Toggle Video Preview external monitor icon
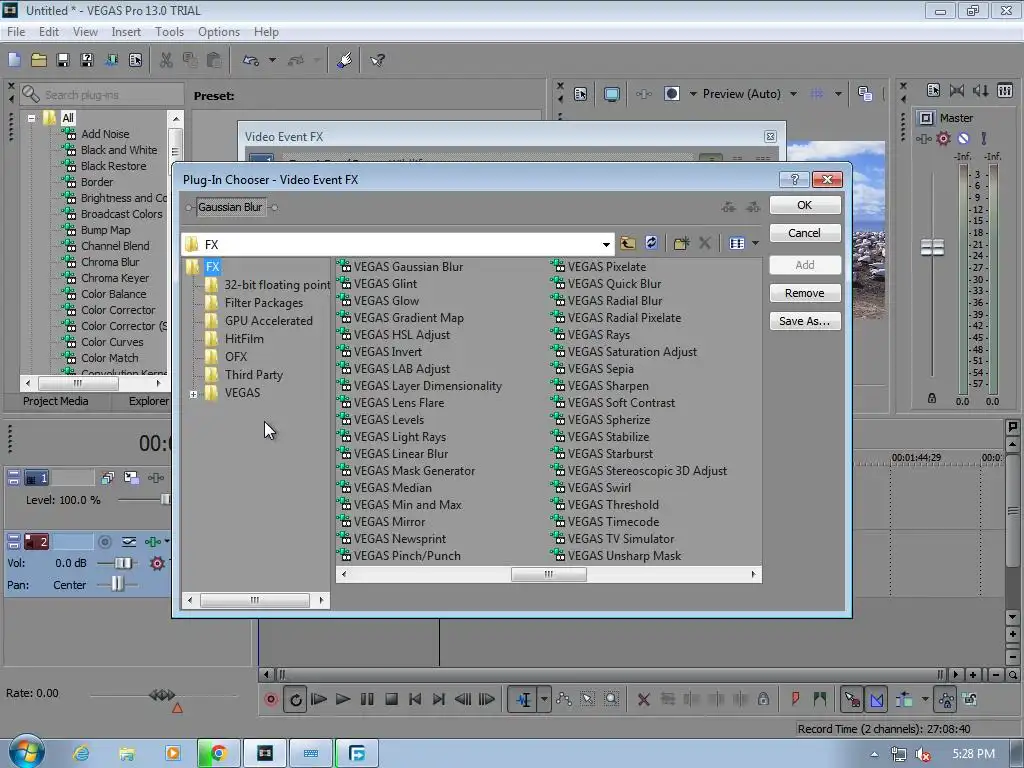 pyautogui.click(x=611, y=94)
